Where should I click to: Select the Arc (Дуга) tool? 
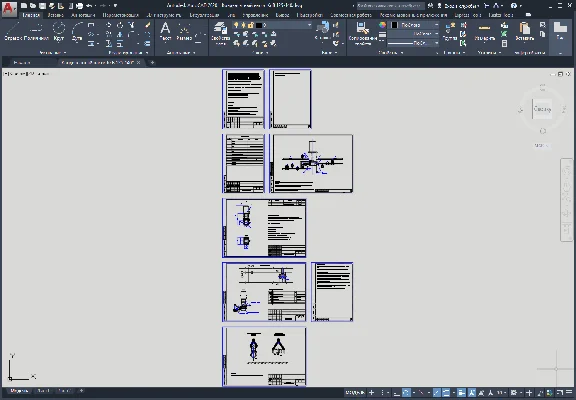click(x=77, y=31)
